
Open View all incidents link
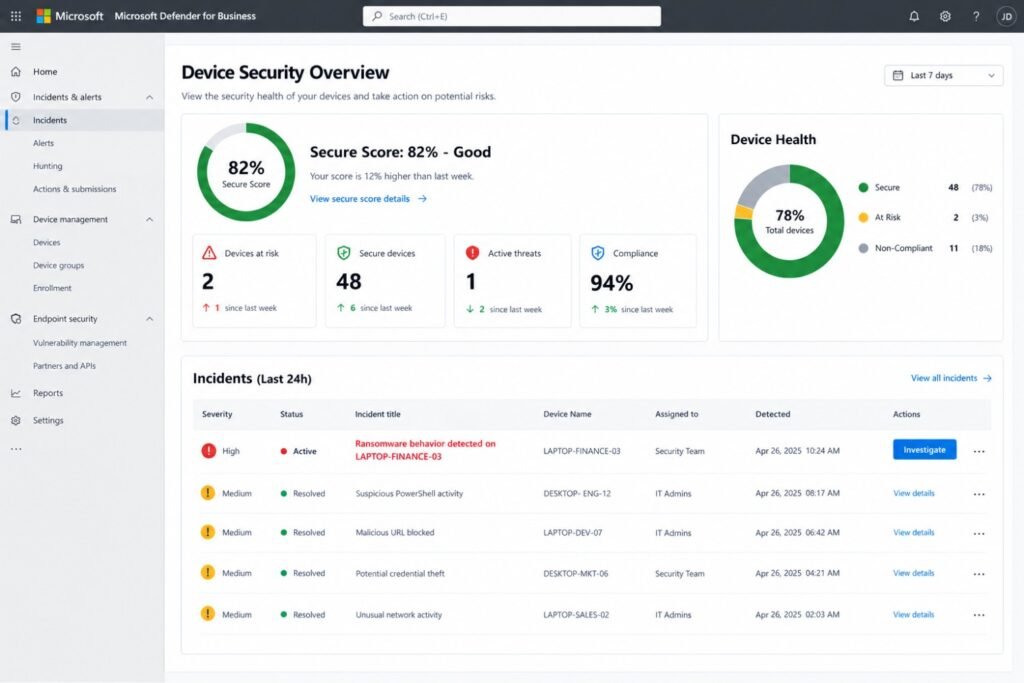coord(951,378)
